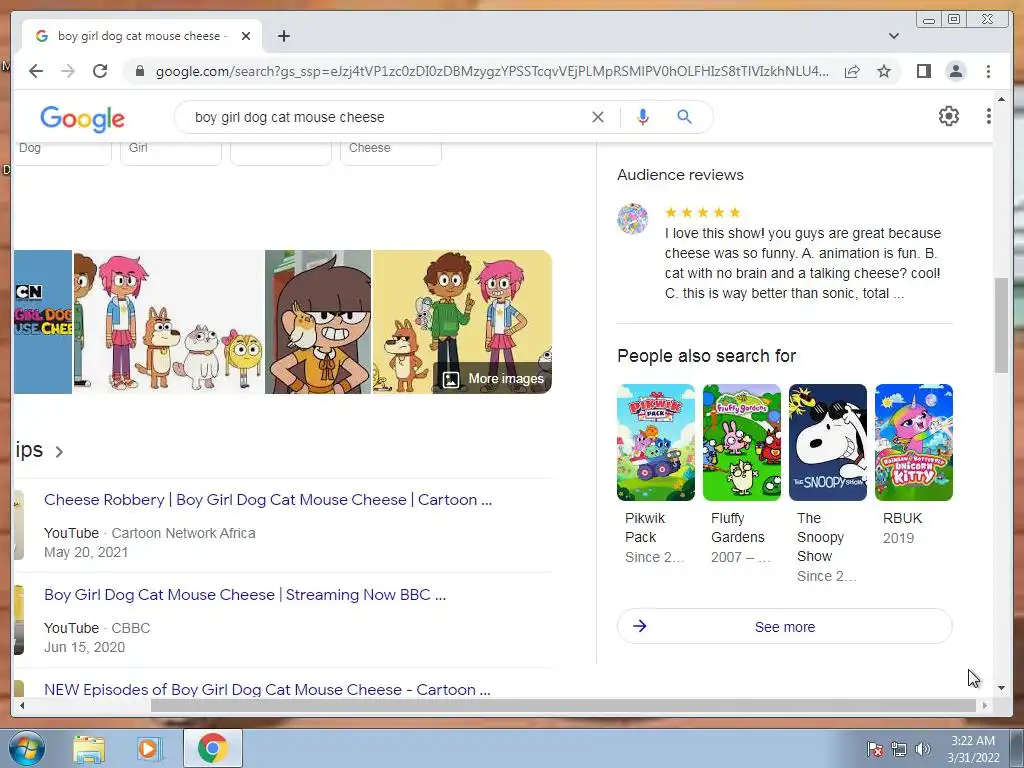Viewport: 1024px width, 768px height.
Task: Expand the clips section chevron
Action: point(59,452)
